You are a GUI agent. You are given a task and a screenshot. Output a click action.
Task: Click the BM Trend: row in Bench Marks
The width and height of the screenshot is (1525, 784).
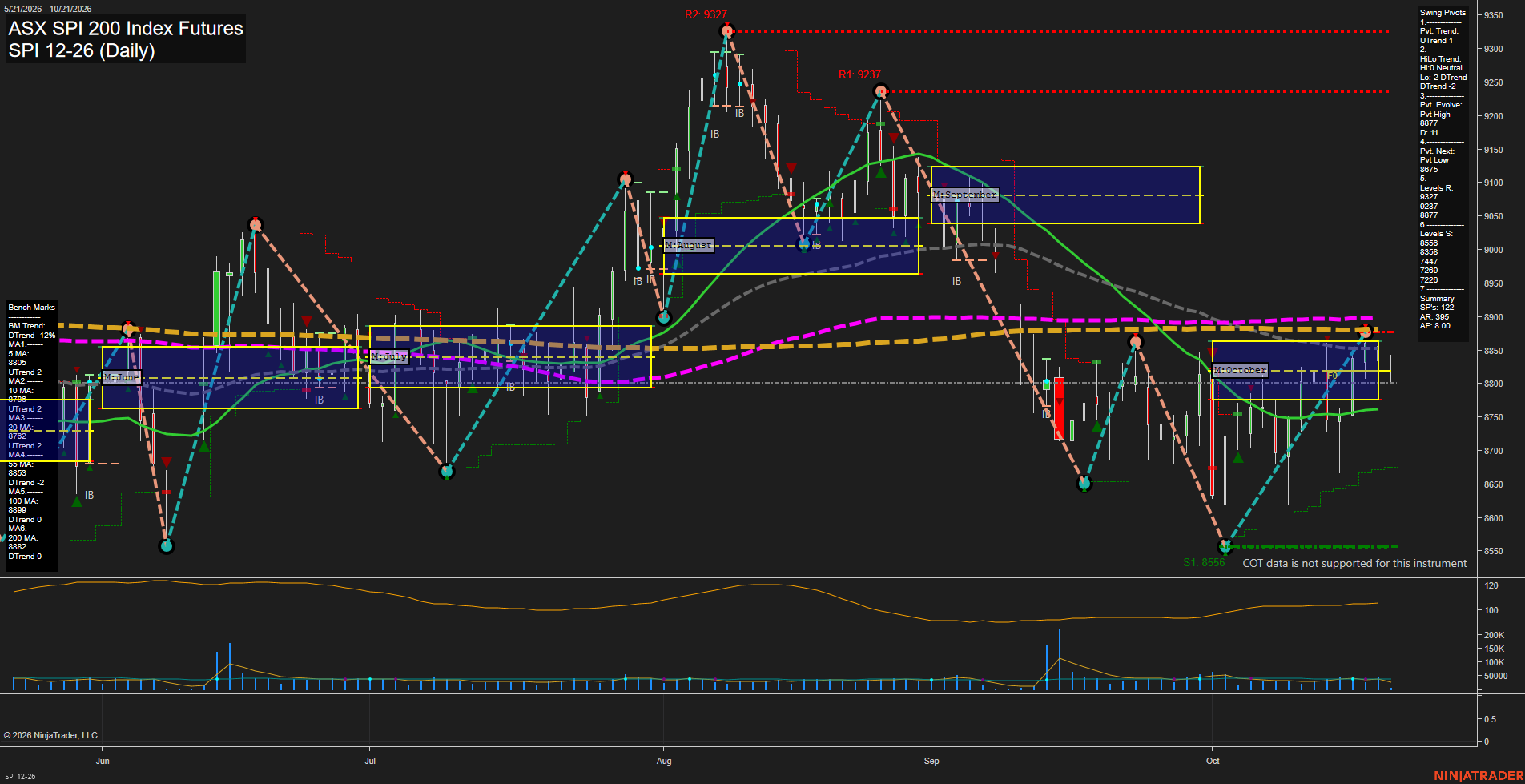pos(27,326)
